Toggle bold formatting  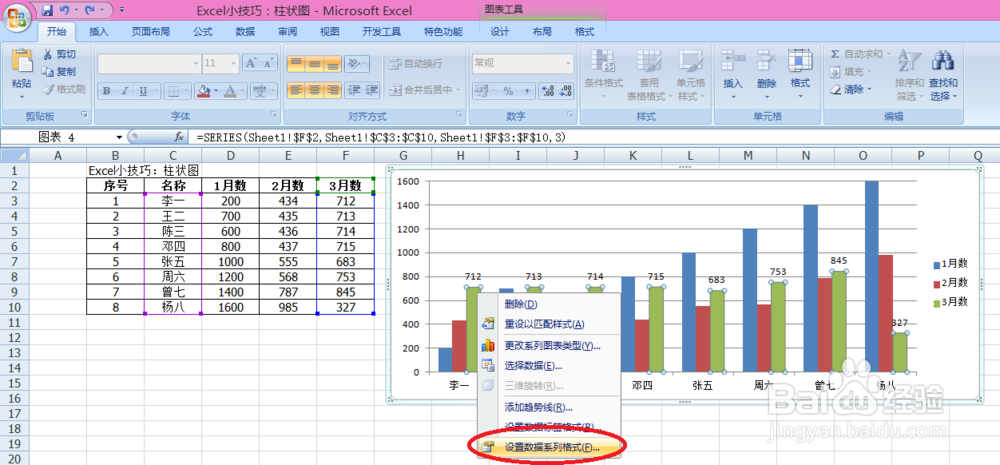pyautogui.click(x=107, y=91)
